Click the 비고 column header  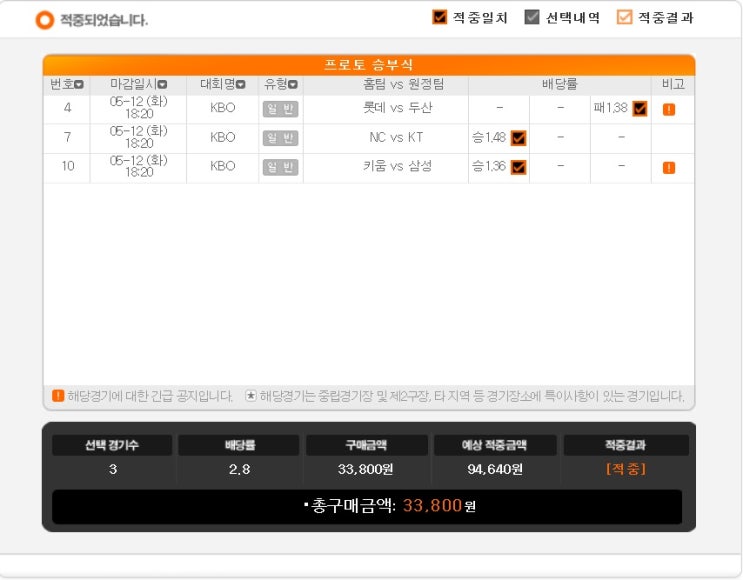(673, 84)
